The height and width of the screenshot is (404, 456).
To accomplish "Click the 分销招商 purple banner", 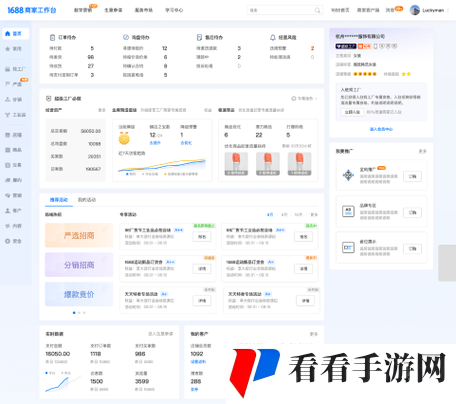I will point(79,265).
